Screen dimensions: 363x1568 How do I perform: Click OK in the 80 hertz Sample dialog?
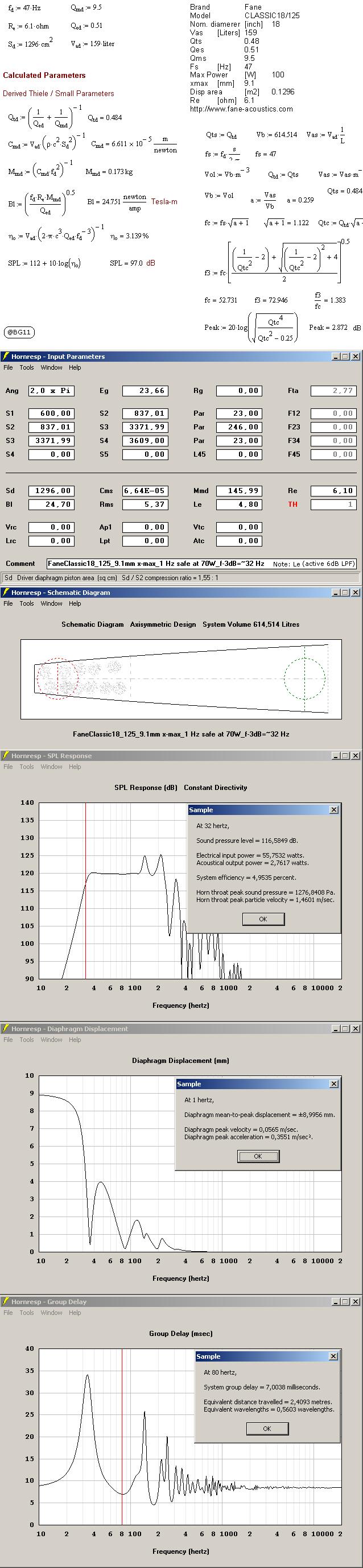[x=267, y=1429]
